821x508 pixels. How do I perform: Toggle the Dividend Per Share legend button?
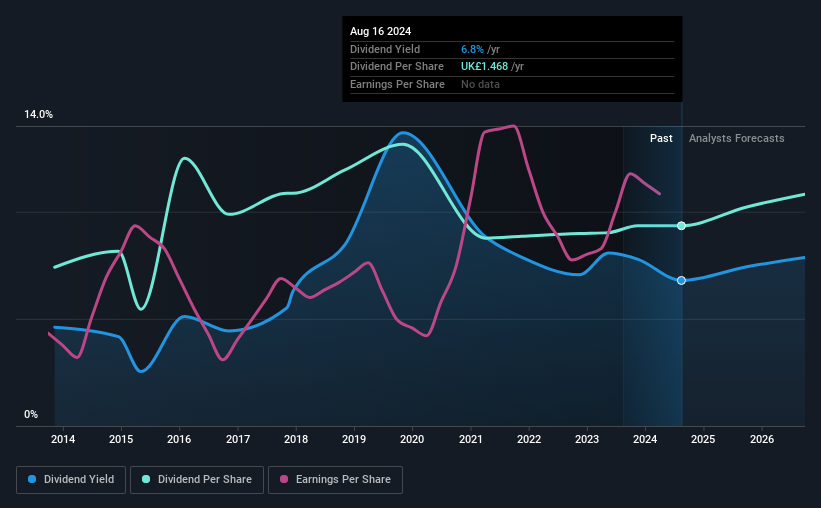tap(197, 480)
